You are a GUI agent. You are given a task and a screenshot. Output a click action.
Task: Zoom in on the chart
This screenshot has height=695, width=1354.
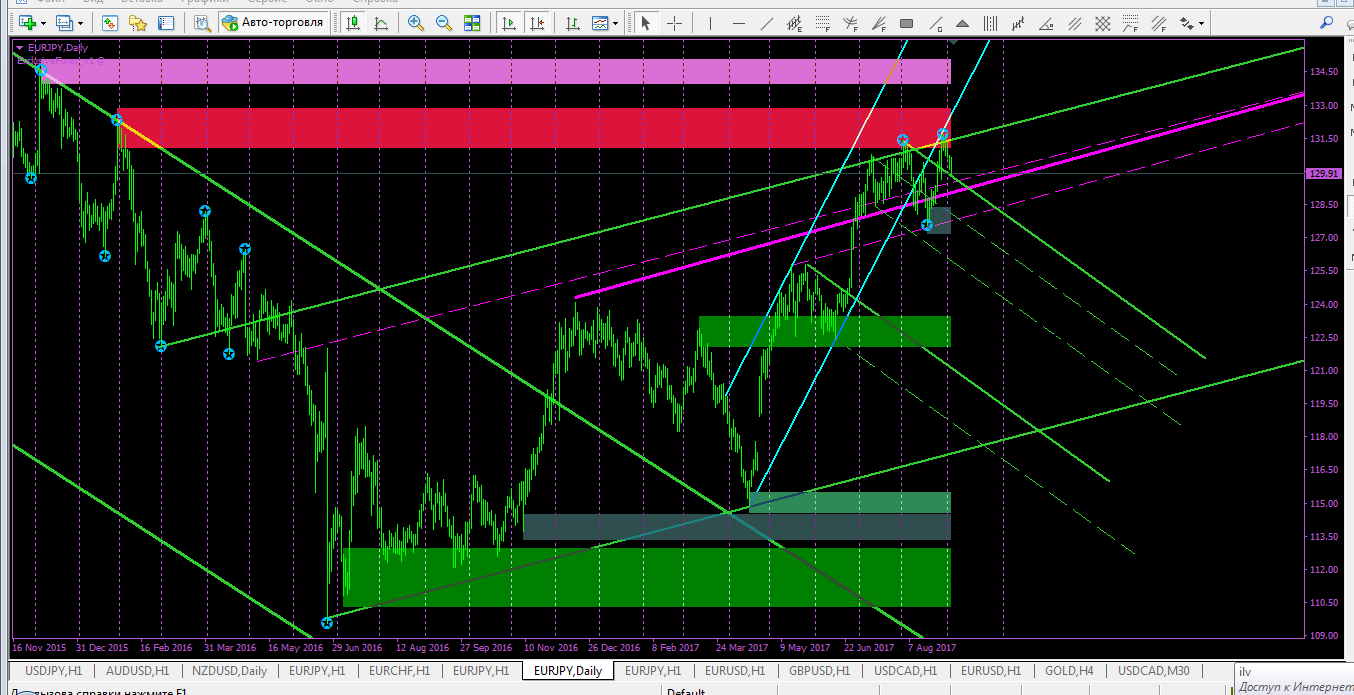click(x=416, y=22)
